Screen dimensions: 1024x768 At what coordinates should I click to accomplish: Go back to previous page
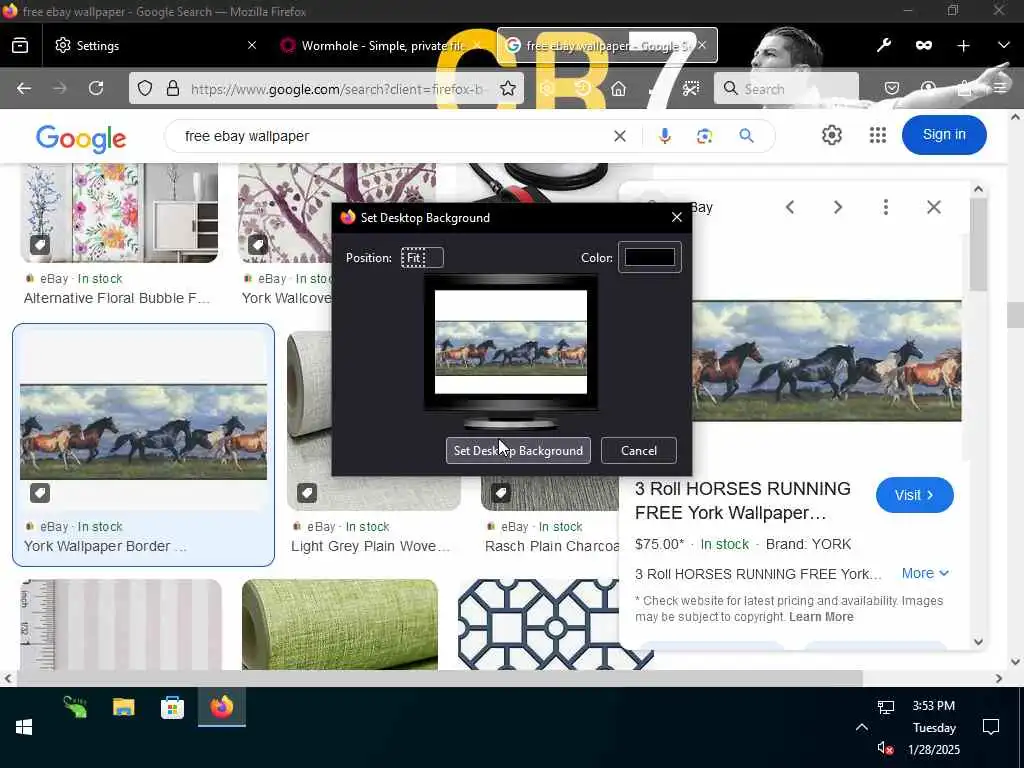coord(24,88)
